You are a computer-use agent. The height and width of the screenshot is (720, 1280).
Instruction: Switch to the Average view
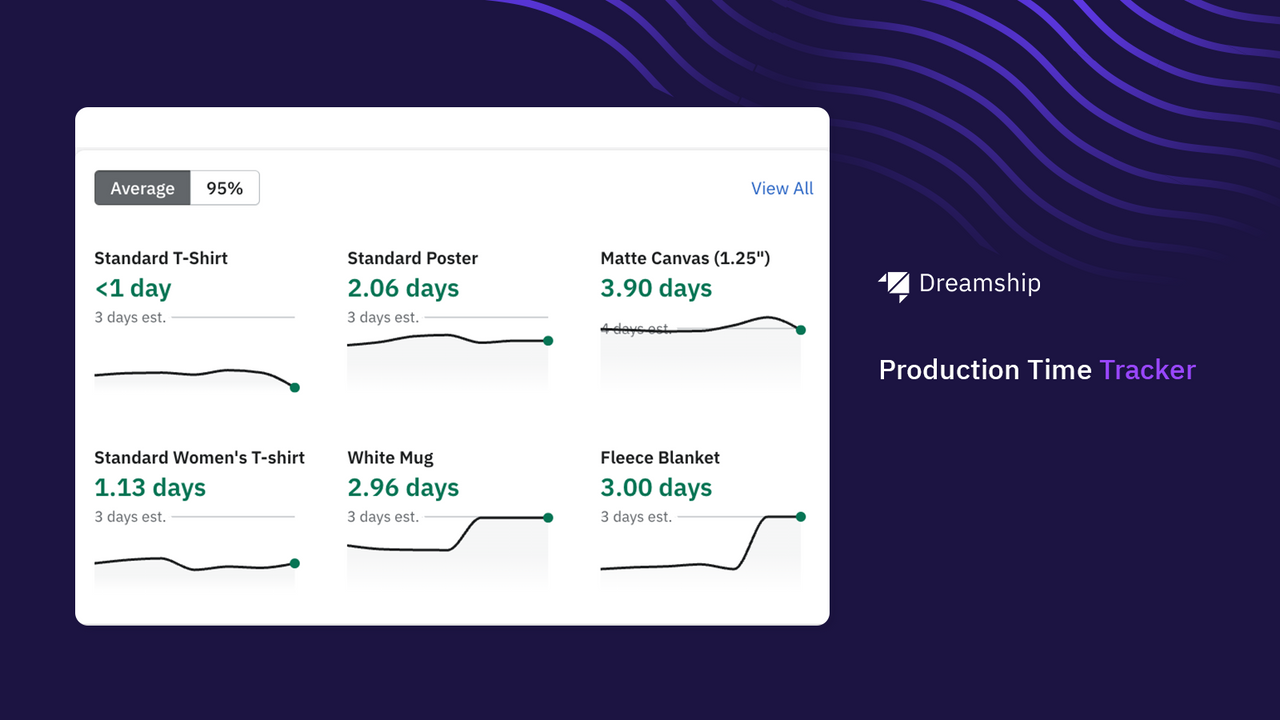142,188
